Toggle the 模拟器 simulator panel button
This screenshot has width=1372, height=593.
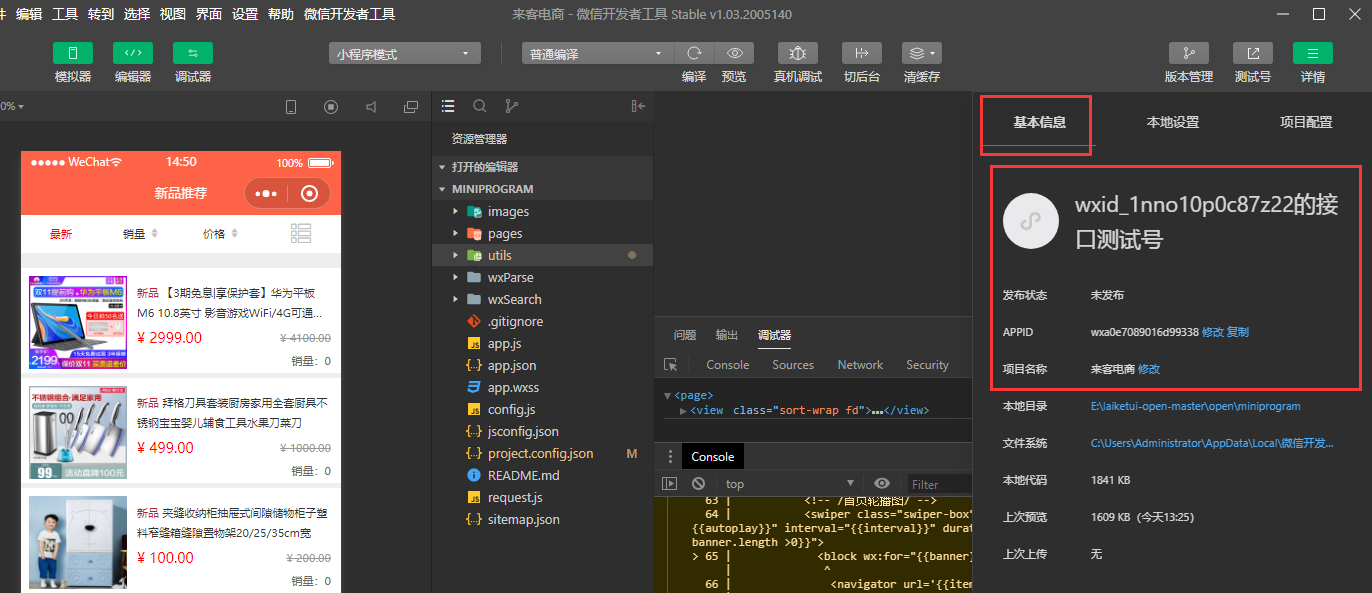73,53
